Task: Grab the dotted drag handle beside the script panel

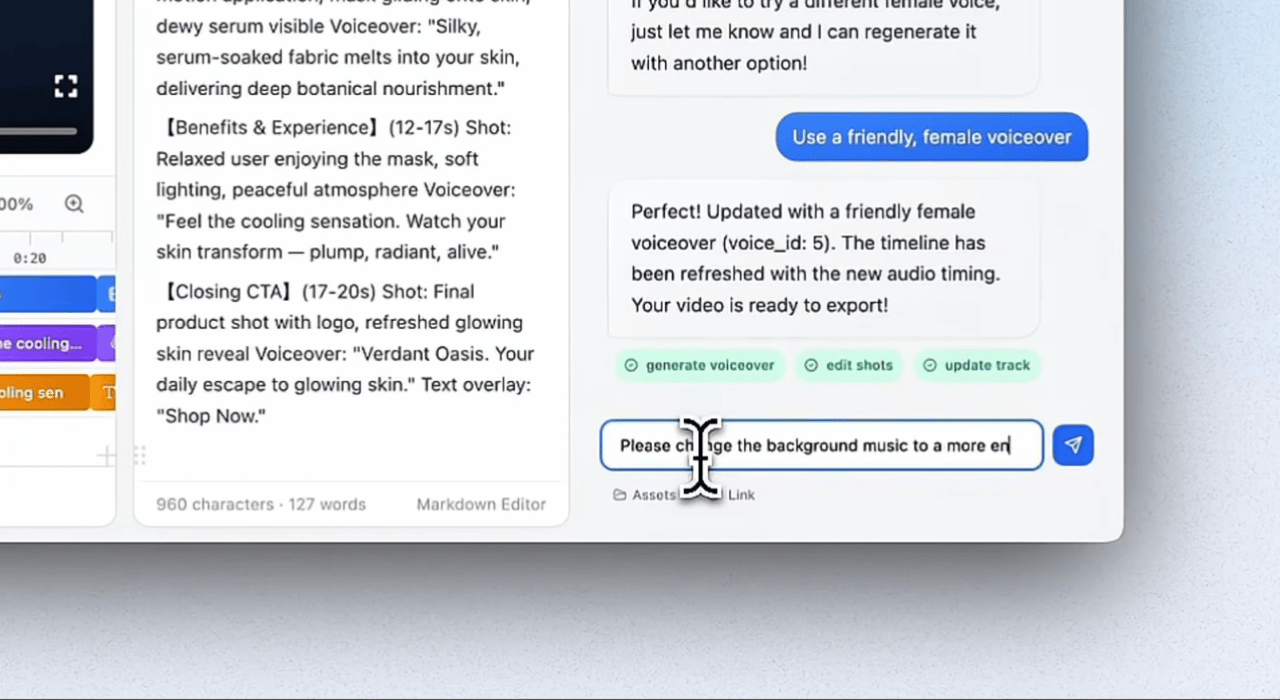Action: 139,456
